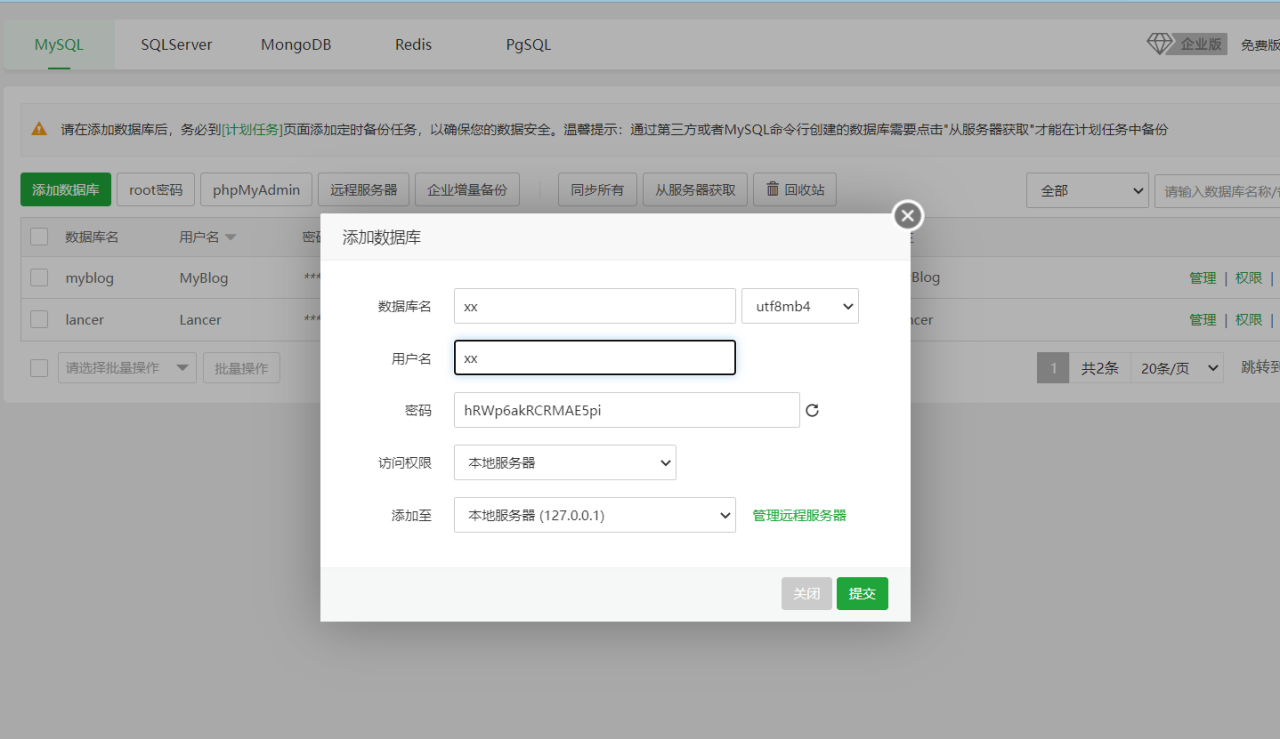This screenshot has height=739, width=1280.
Task: Check the lancer database row checkbox
Action: pos(39,319)
